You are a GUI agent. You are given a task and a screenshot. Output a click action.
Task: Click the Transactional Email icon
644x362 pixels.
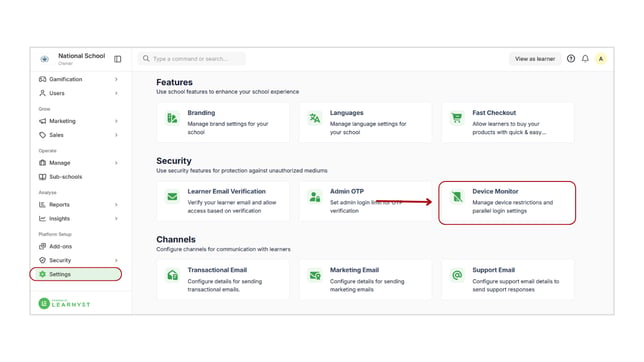click(x=172, y=275)
